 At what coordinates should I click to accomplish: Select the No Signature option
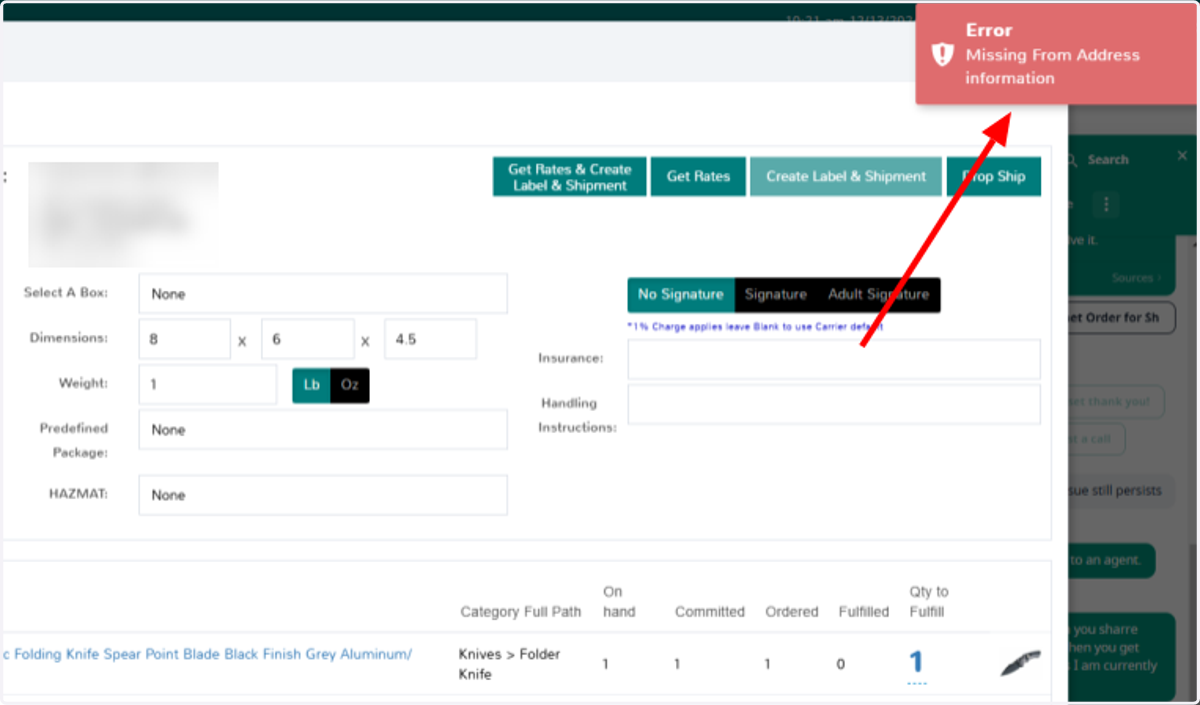tap(681, 295)
